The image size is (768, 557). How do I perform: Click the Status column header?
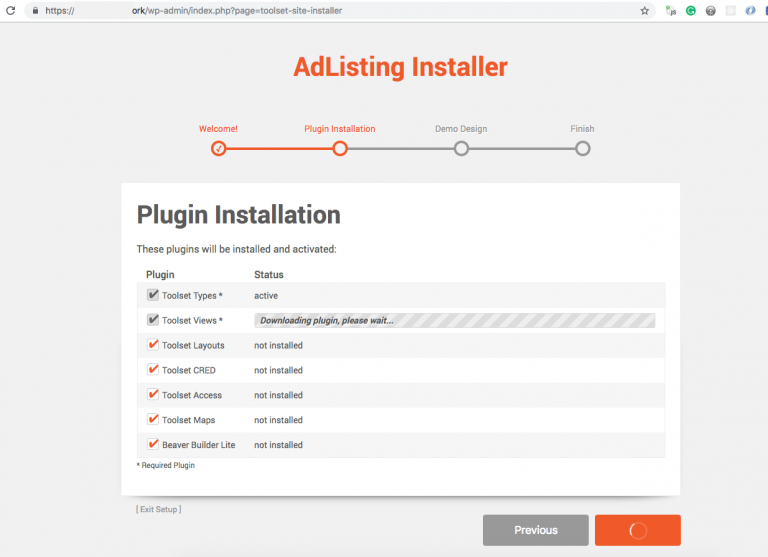pyautogui.click(x=268, y=275)
